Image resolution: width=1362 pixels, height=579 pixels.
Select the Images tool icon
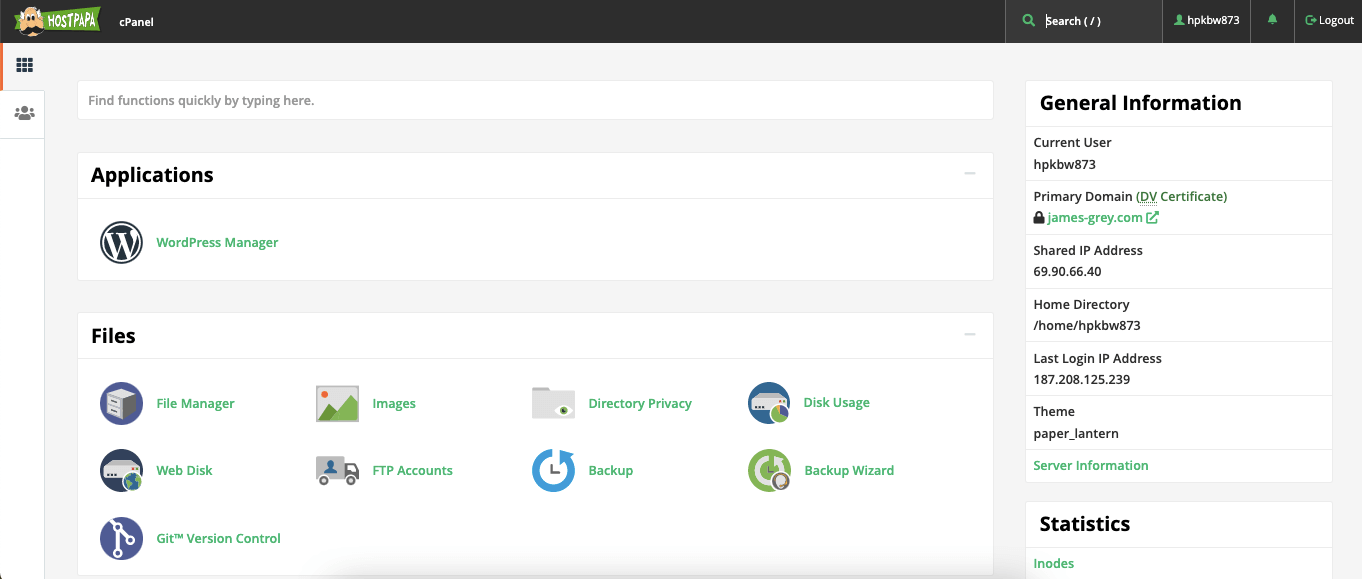[x=336, y=403]
